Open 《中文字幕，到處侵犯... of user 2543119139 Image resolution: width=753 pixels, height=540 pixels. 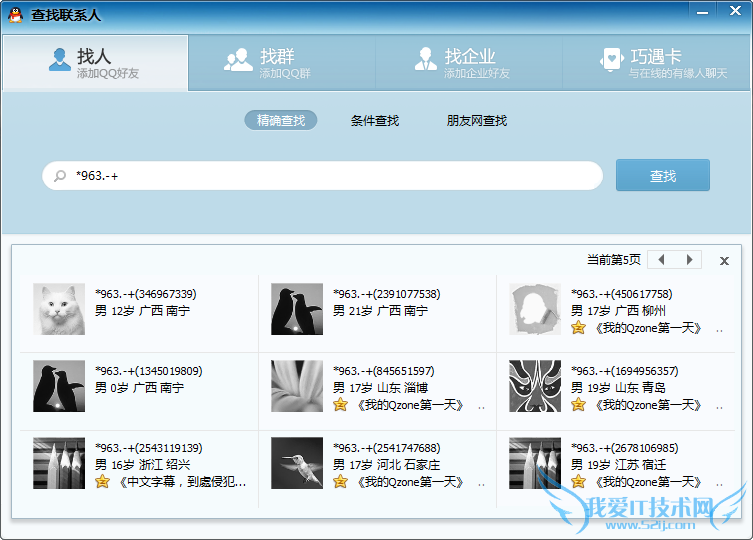pyautogui.click(x=182, y=482)
